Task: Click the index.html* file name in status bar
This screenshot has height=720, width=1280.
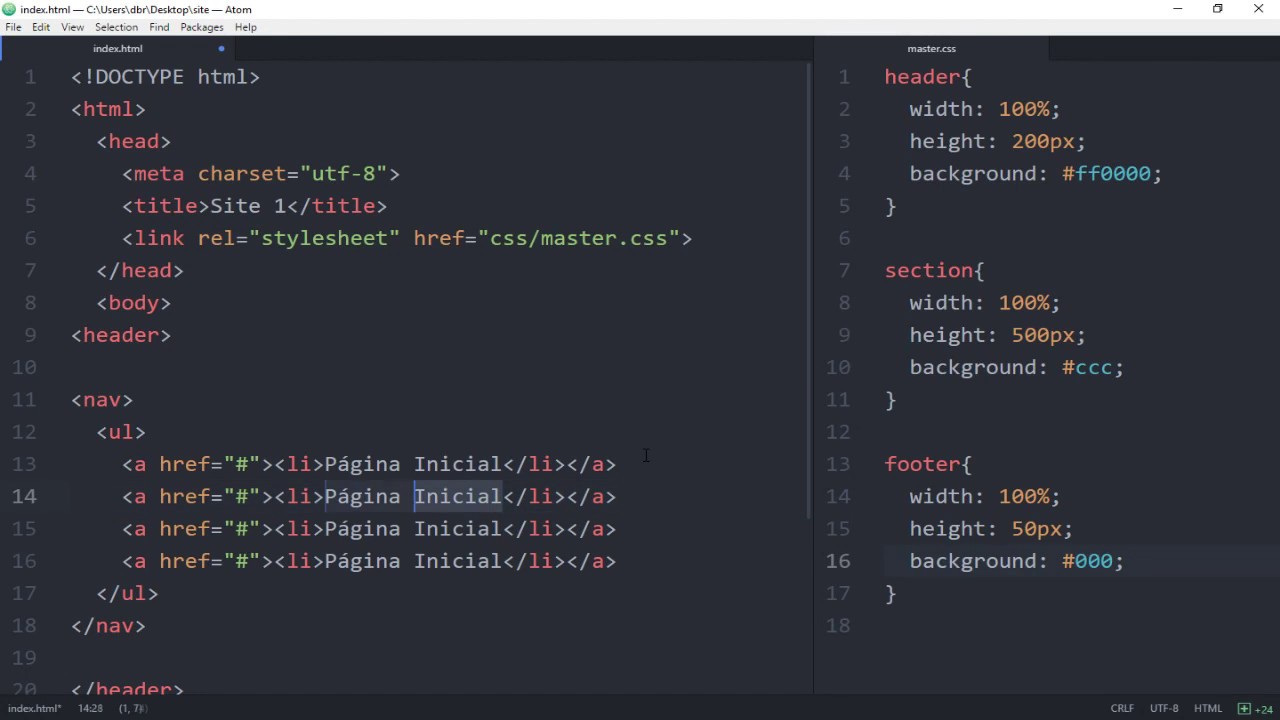Action: [34, 708]
